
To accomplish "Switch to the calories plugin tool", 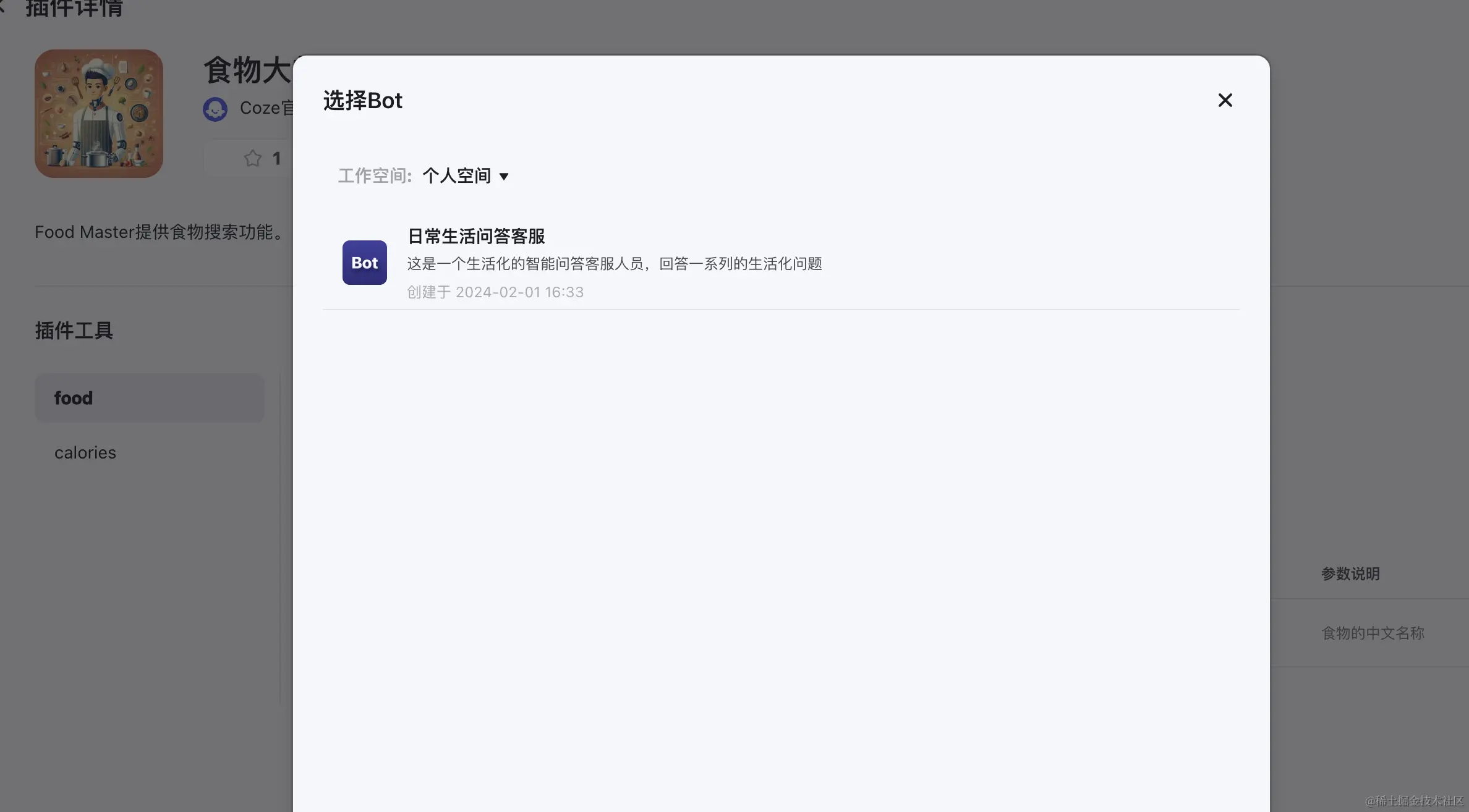I will pyautogui.click(x=85, y=452).
